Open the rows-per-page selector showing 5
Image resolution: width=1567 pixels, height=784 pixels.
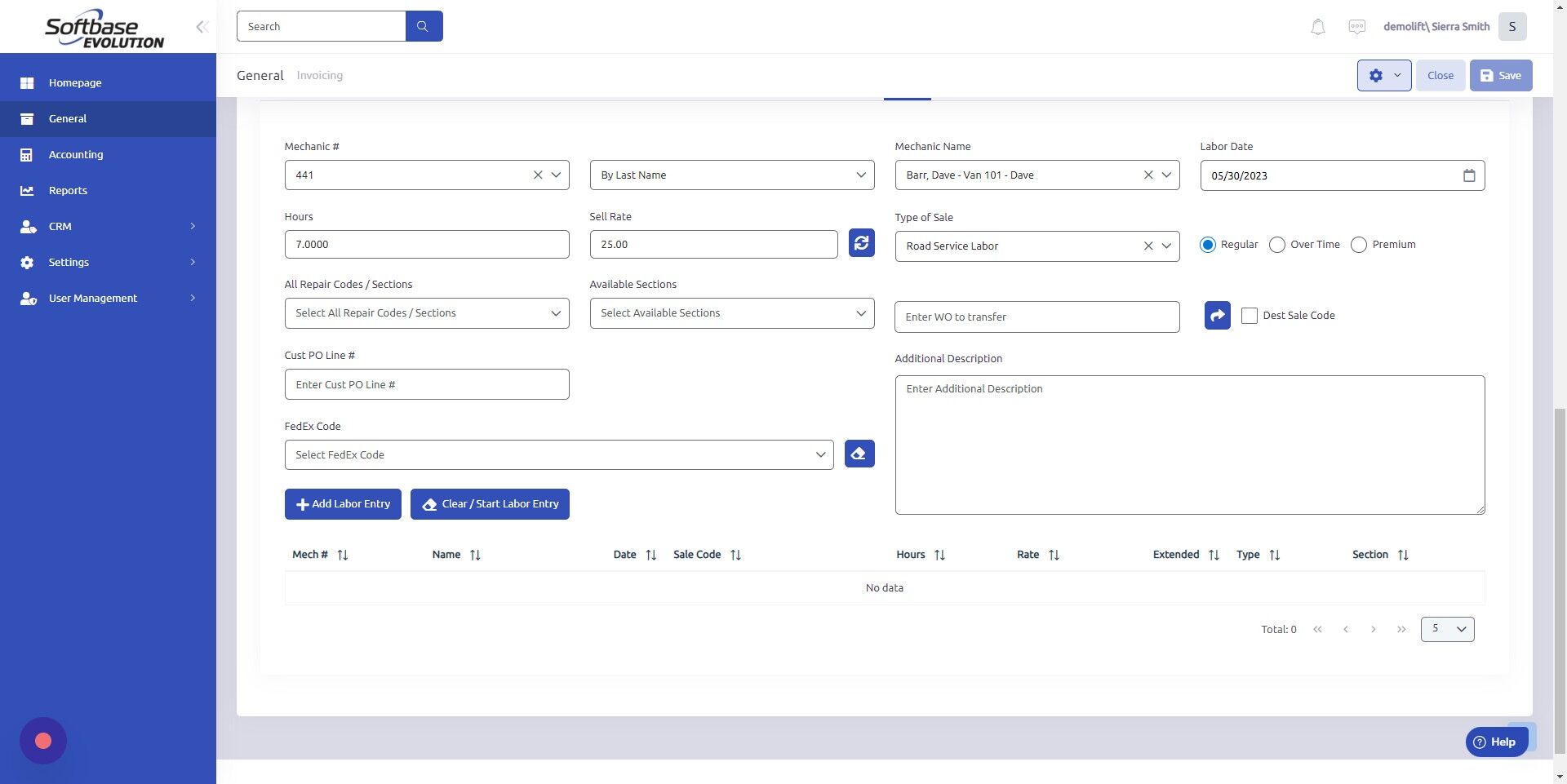1446,628
